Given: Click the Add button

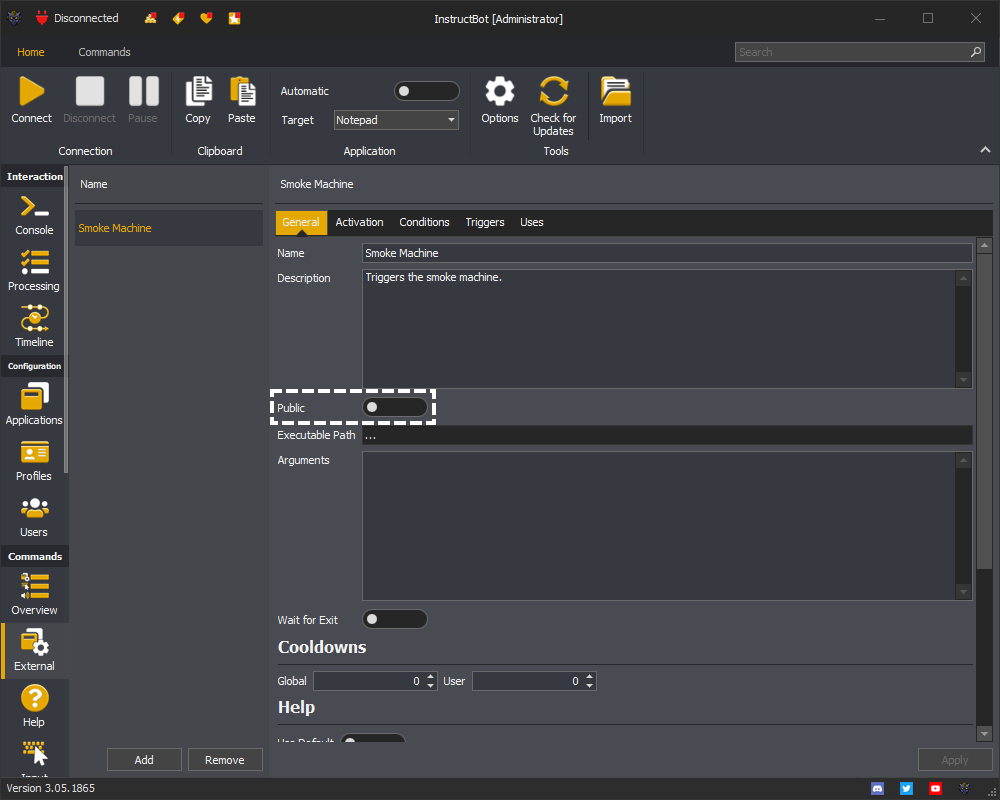Looking at the screenshot, I should (144, 760).
